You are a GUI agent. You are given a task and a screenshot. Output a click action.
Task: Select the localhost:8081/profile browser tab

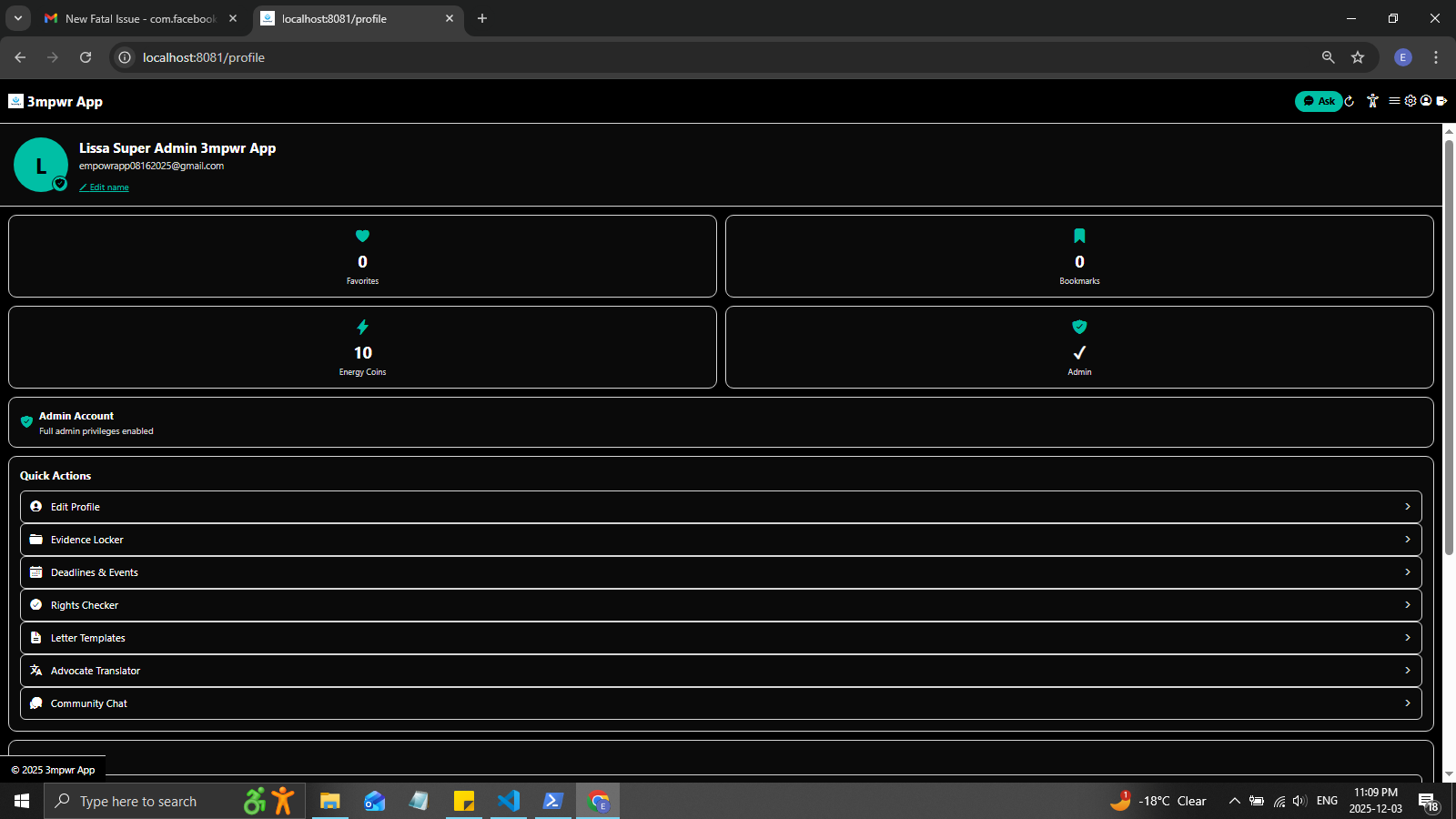(x=346, y=18)
